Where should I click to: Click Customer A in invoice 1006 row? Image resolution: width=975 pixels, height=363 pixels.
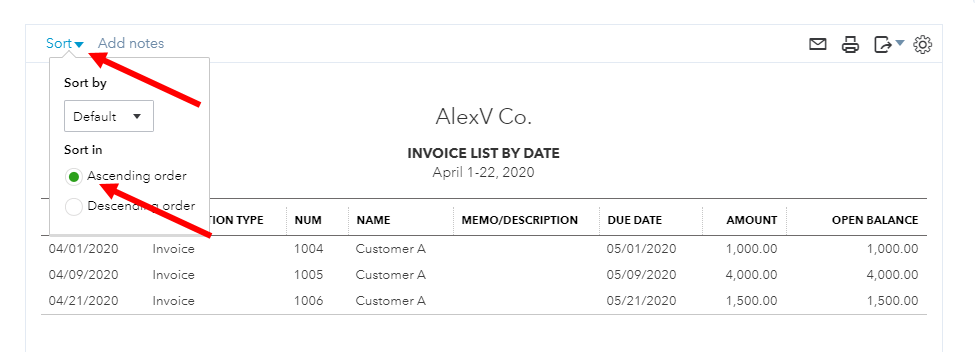[x=390, y=301]
